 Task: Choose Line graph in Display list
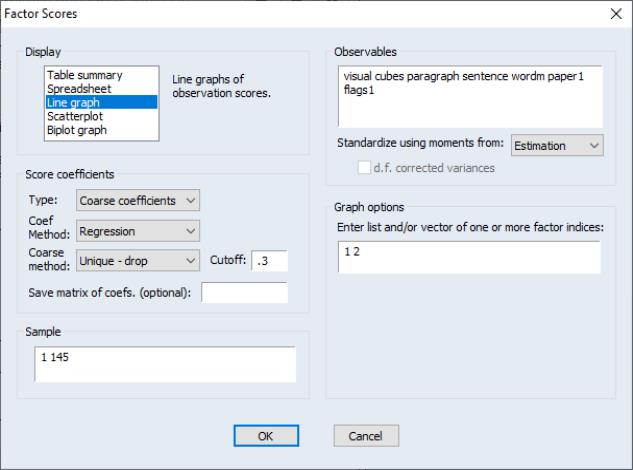click(78, 102)
